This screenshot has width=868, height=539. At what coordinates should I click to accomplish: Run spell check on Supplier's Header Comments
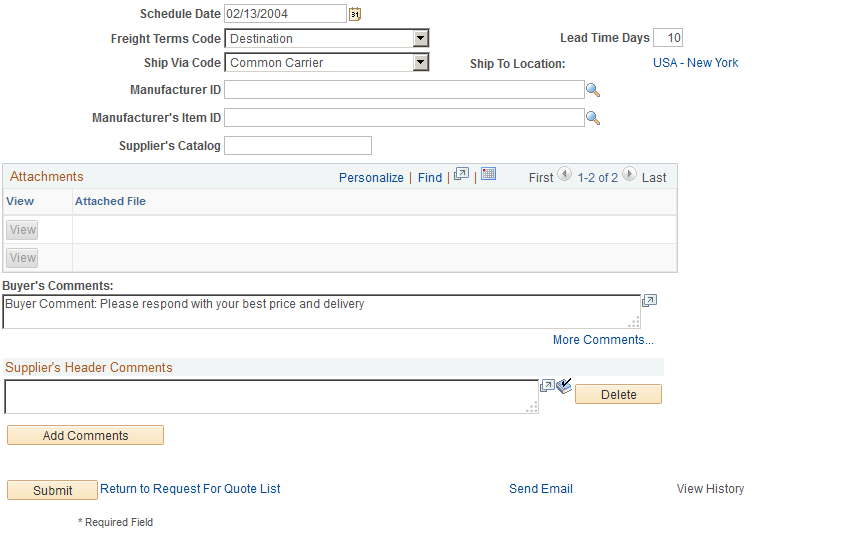point(564,386)
